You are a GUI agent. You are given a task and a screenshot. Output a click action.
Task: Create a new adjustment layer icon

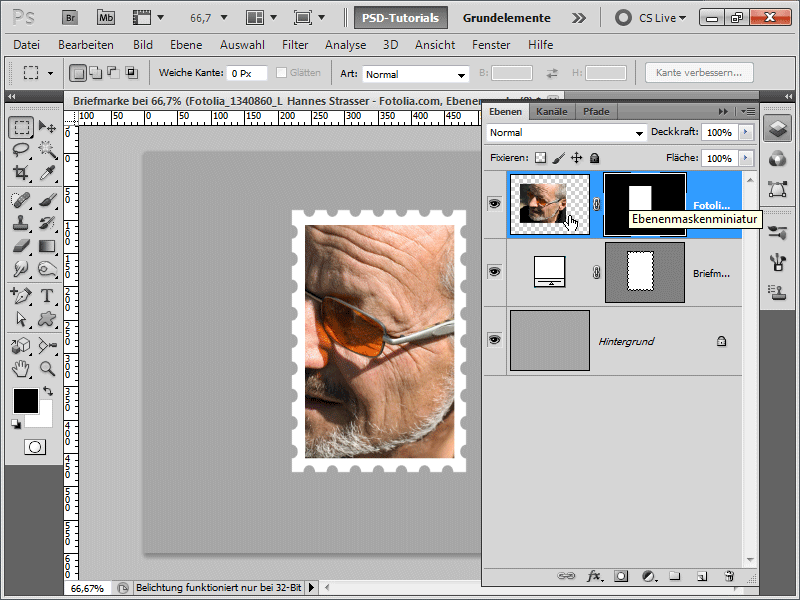coord(648,576)
